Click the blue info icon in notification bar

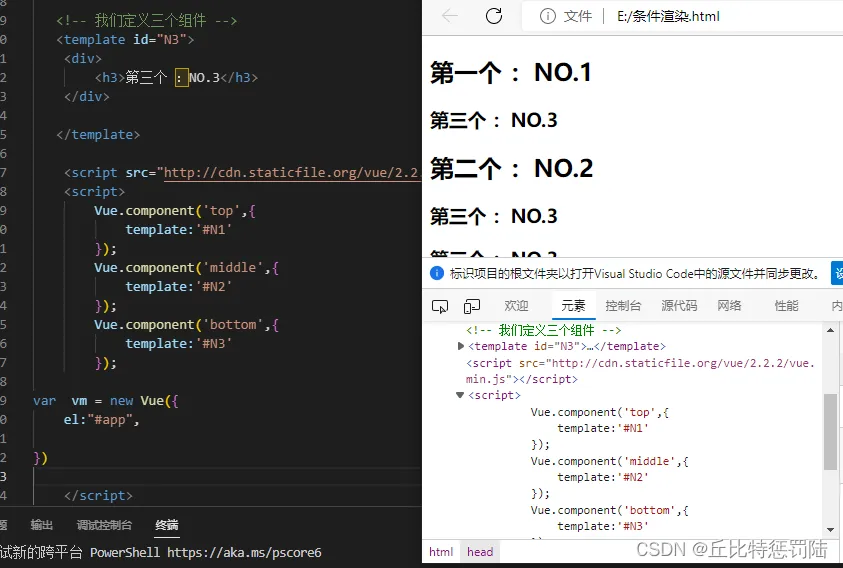point(437,273)
